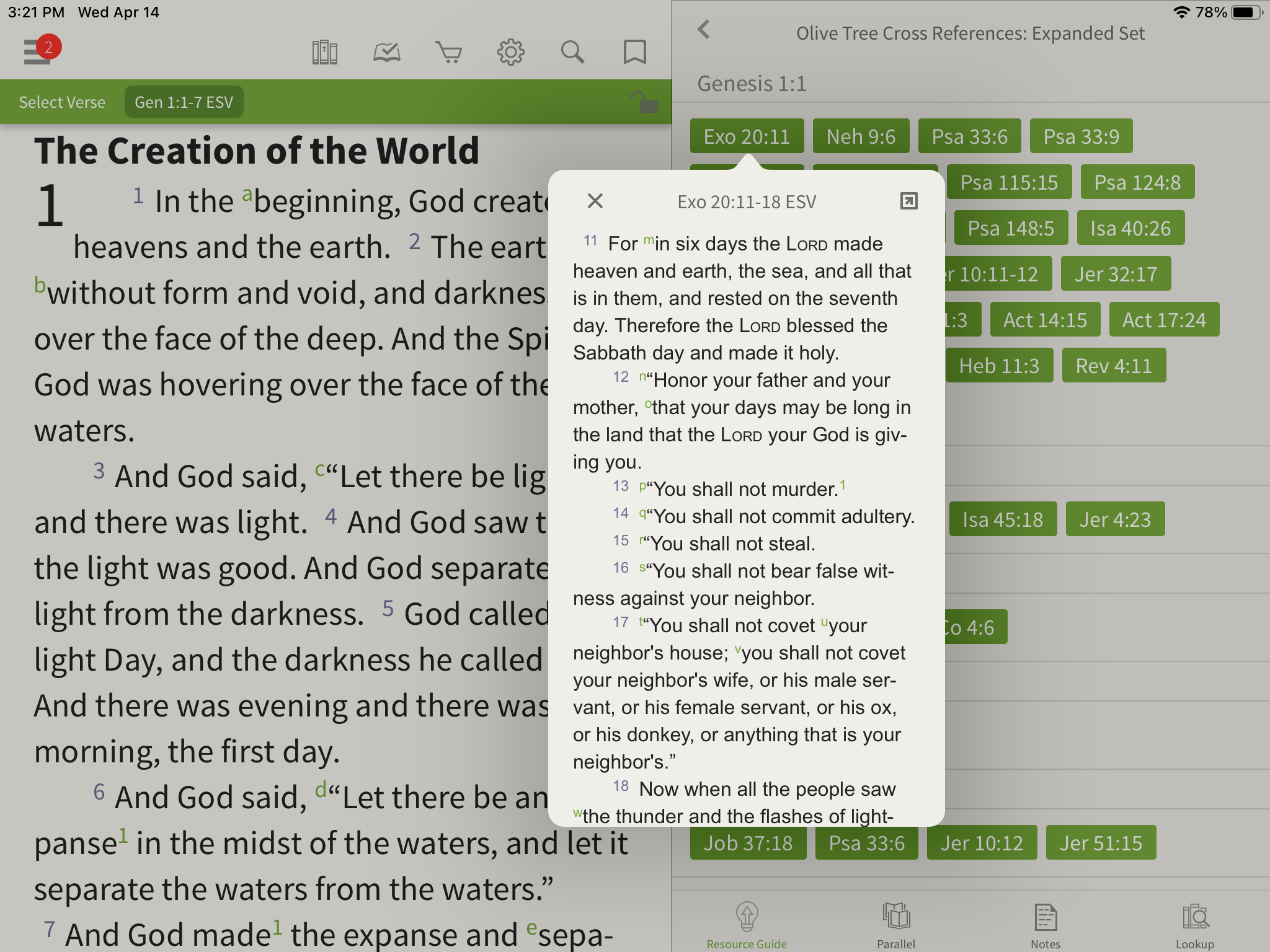Switch to the Parallel tab

(x=896, y=926)
